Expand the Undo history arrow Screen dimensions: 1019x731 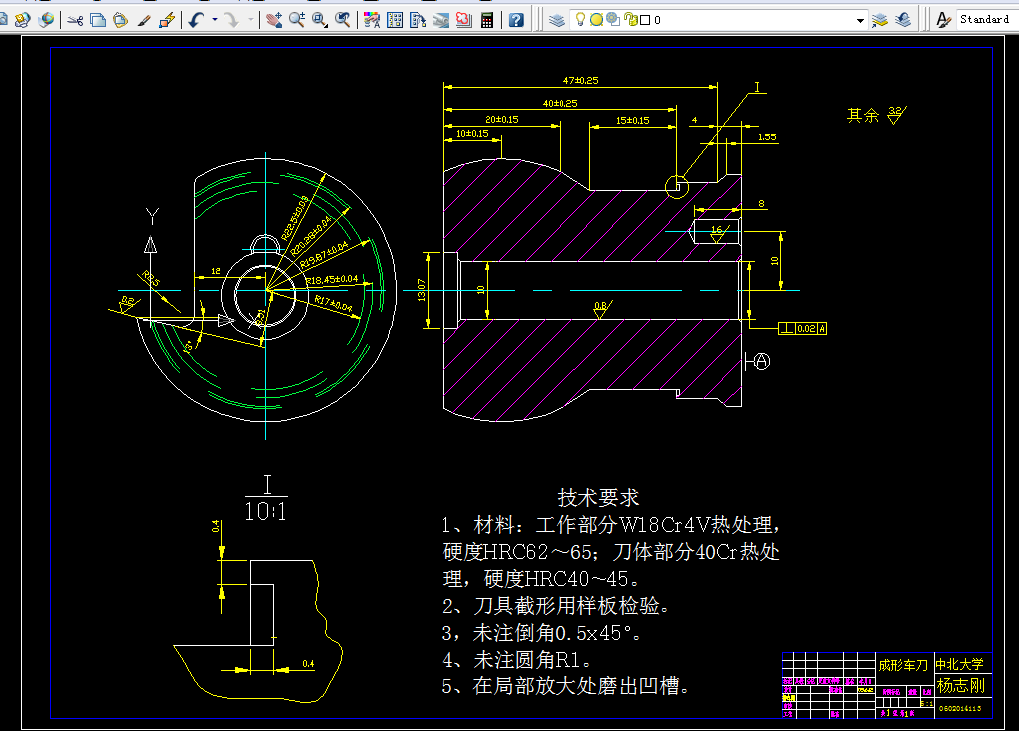213,18
